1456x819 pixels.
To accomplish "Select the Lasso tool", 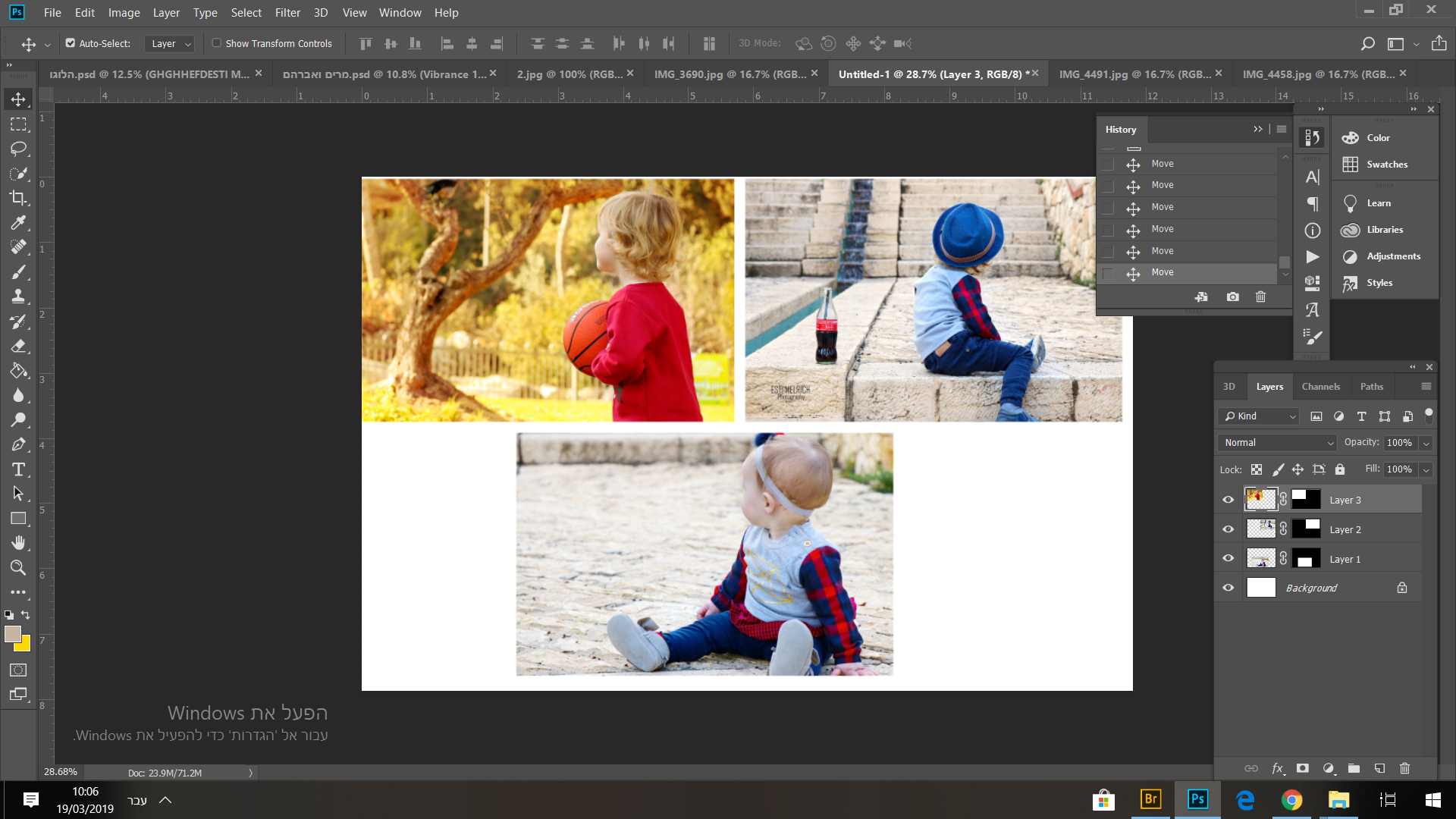I will click(x=18, y=149).
